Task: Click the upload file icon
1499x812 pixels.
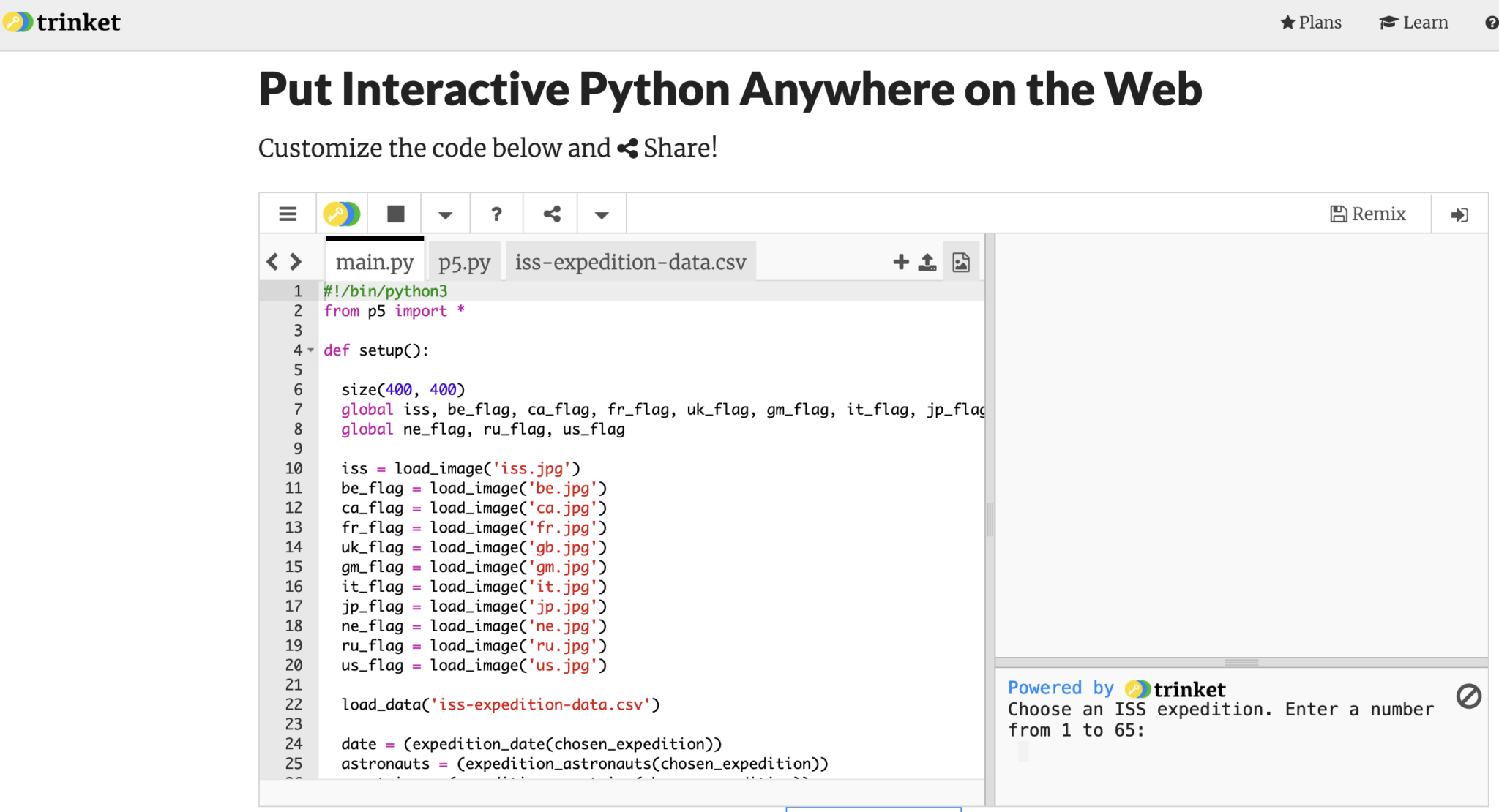Action: click(x=927, y=262)
